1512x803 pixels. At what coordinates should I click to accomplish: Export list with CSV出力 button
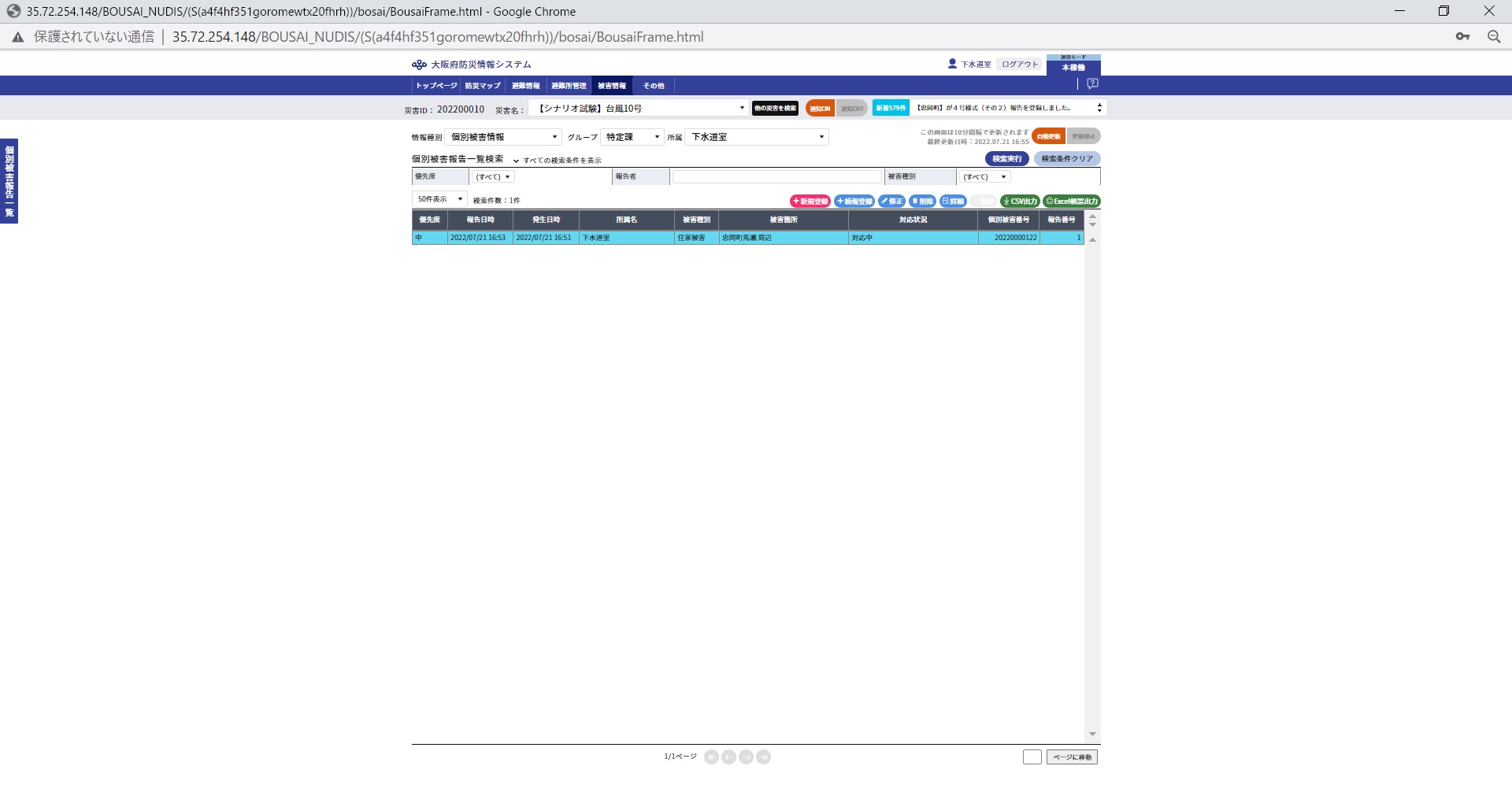pyautogui.click(x=1020, y=202)
